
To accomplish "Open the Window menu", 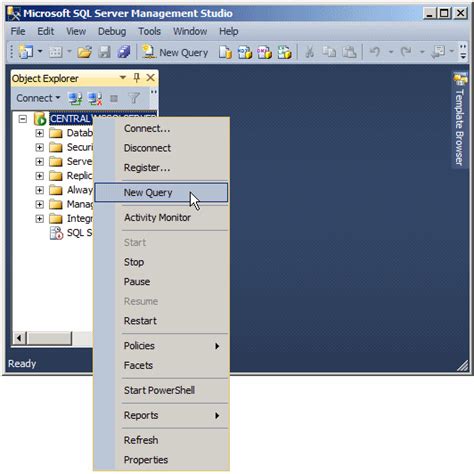I will (x=190, y=31).
